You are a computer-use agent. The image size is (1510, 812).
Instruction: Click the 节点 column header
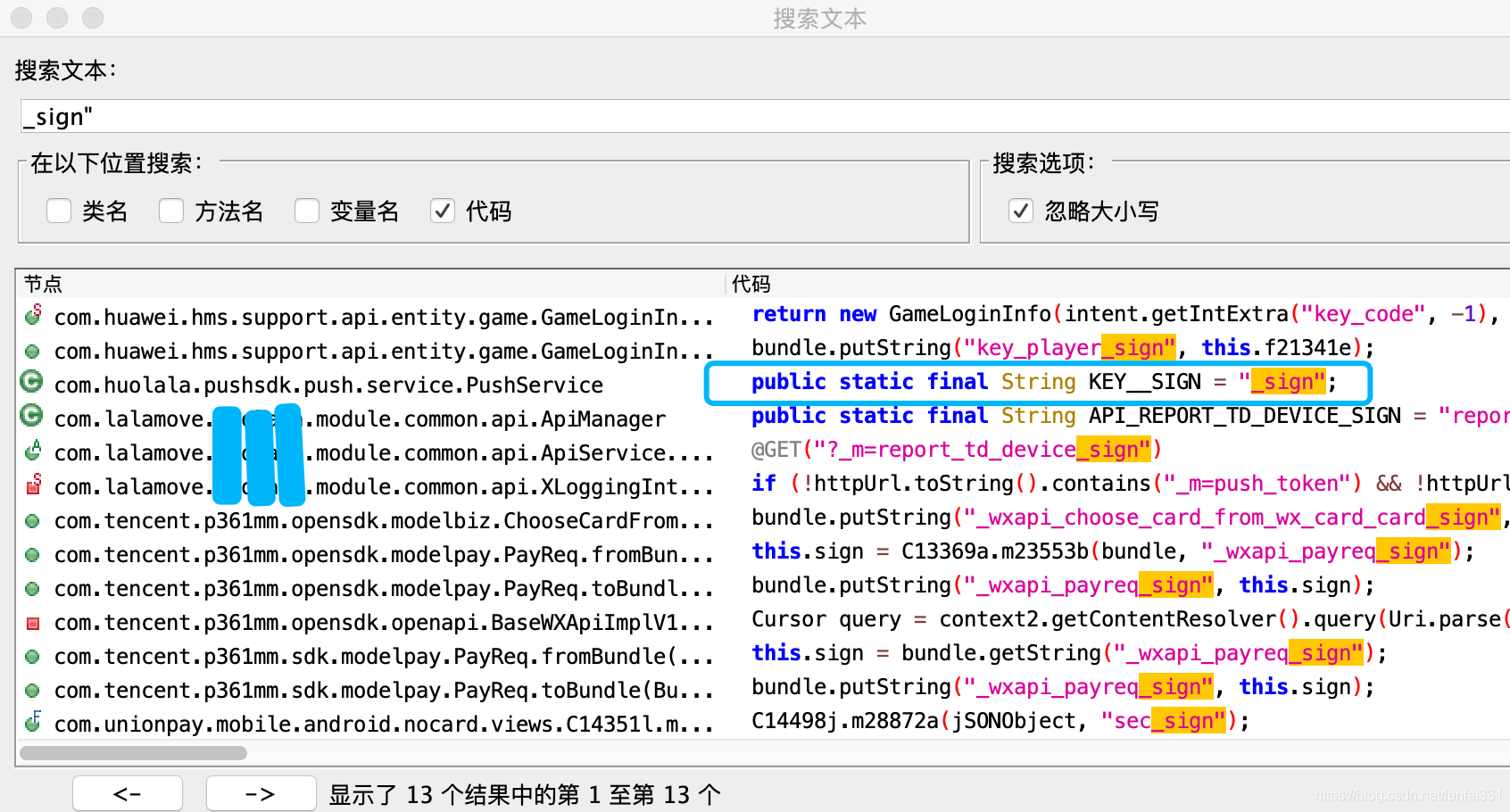tap(43, 284)
